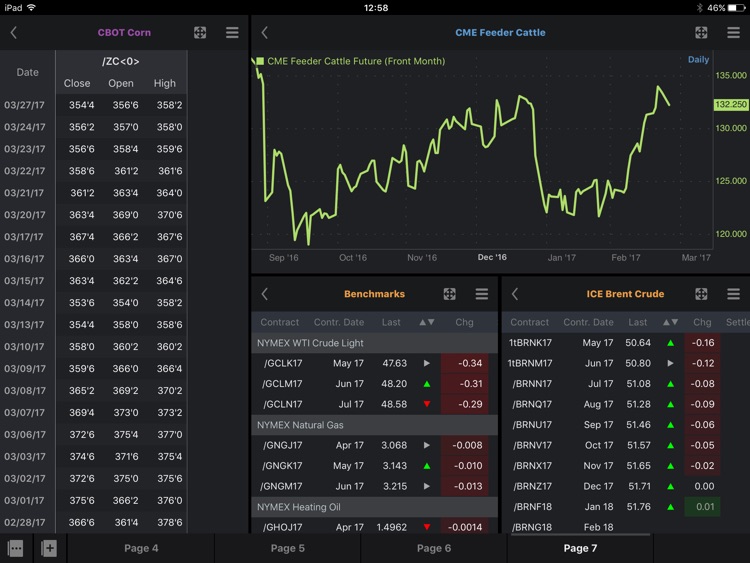Collapse the NYMEX Natural Gas group
The image size is (750, 563).
coord(375,425)
